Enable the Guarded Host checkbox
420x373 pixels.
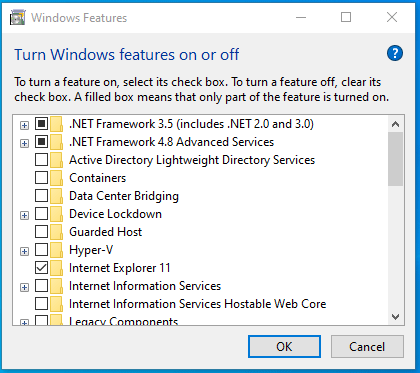41,232
